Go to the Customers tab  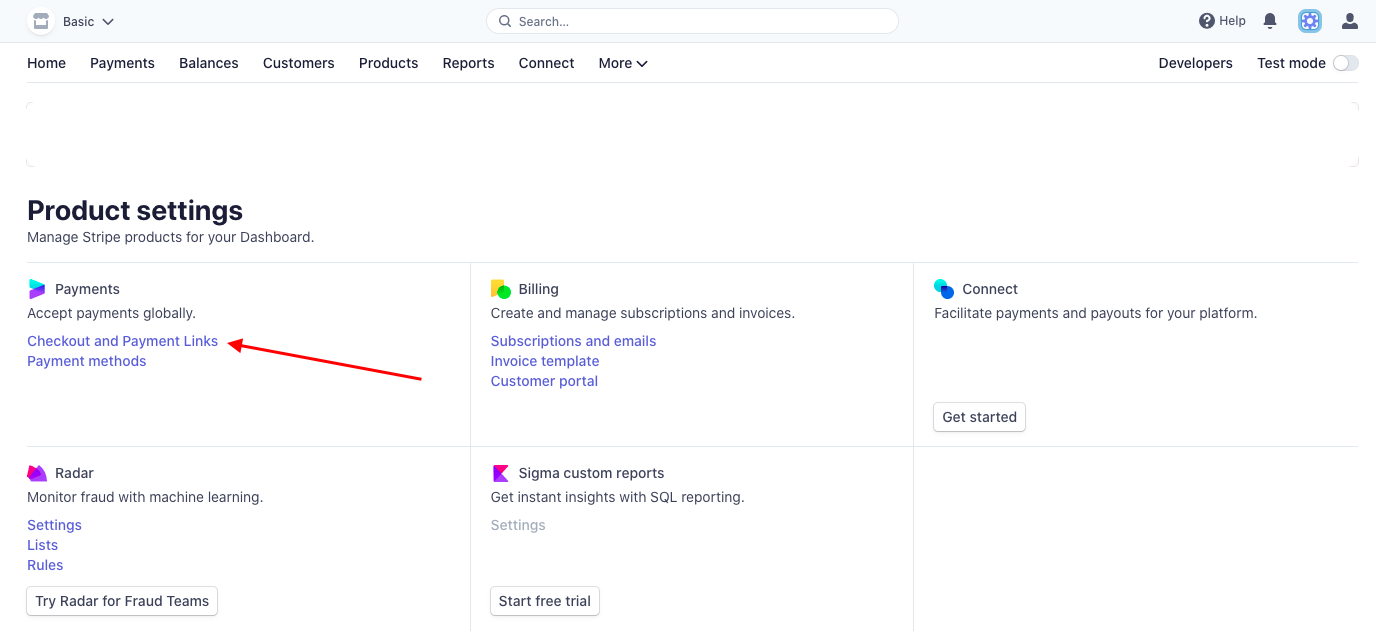[x=299, y=63]
